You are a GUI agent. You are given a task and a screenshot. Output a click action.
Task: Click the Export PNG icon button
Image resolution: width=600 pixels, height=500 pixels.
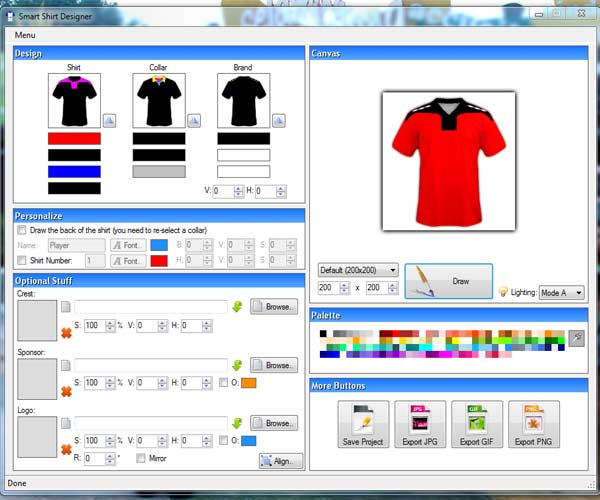tap(533, 425)
